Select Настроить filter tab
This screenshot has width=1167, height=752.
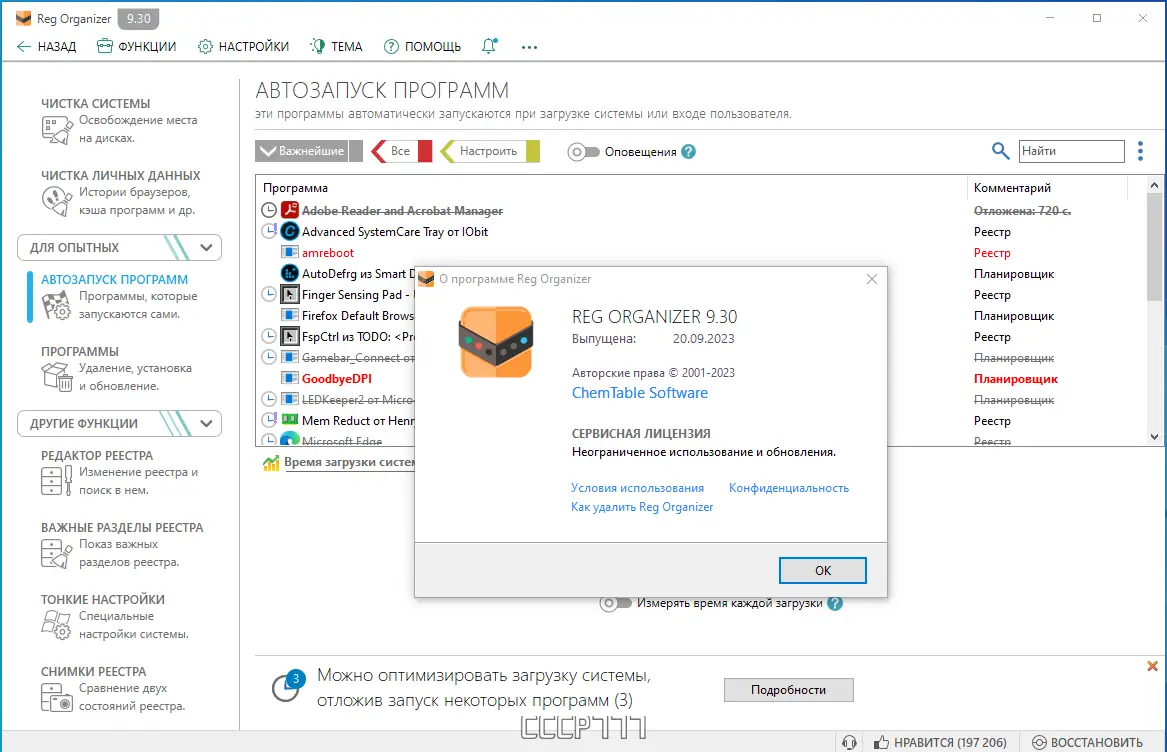pos(490,151)
